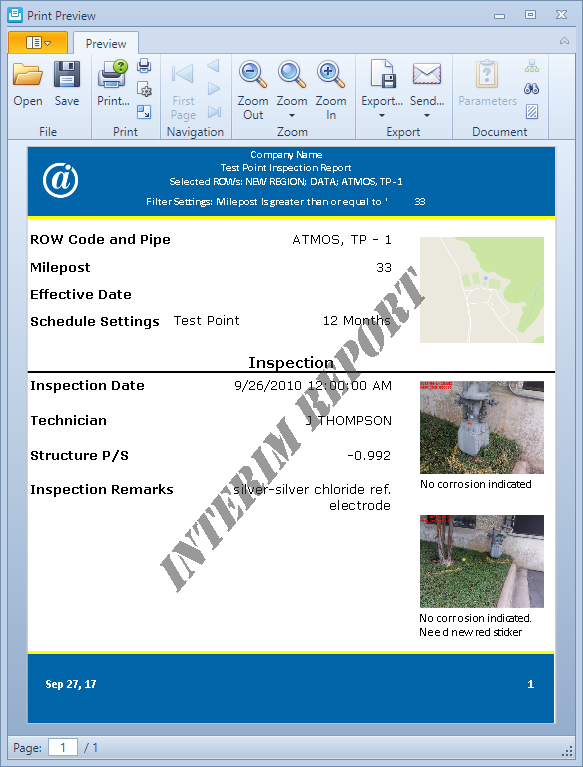Click the 'THOMPSON' technician name
This screenshot has width=583, height=767.
(355, 421)
